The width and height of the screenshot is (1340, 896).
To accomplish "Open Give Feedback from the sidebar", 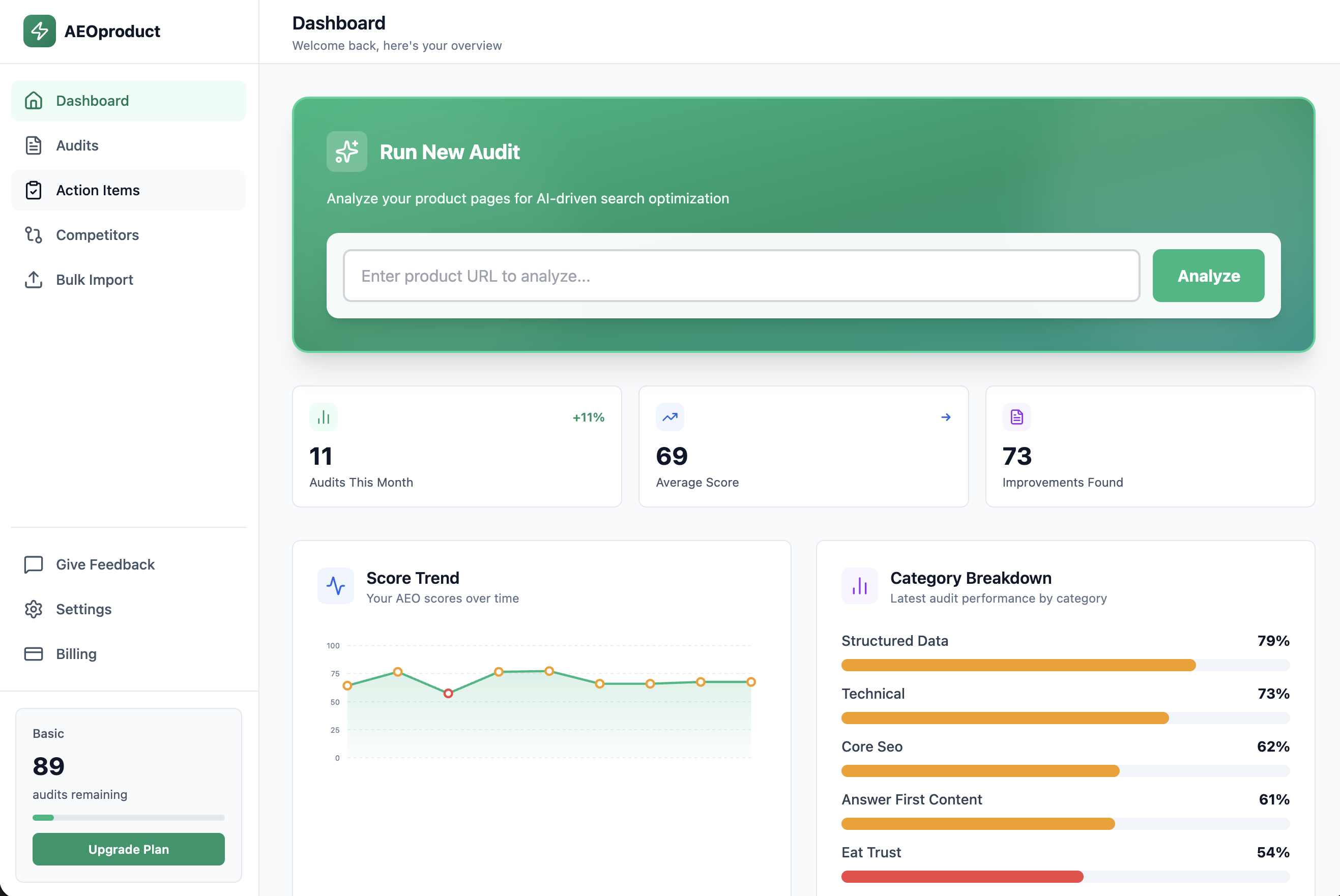I will tap(105, 564).
